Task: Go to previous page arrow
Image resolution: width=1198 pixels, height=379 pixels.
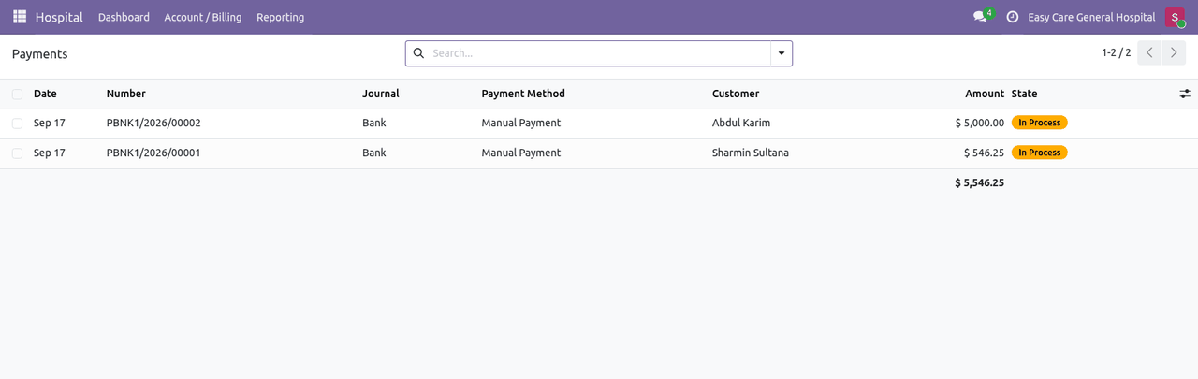Action: (1149, 53)
